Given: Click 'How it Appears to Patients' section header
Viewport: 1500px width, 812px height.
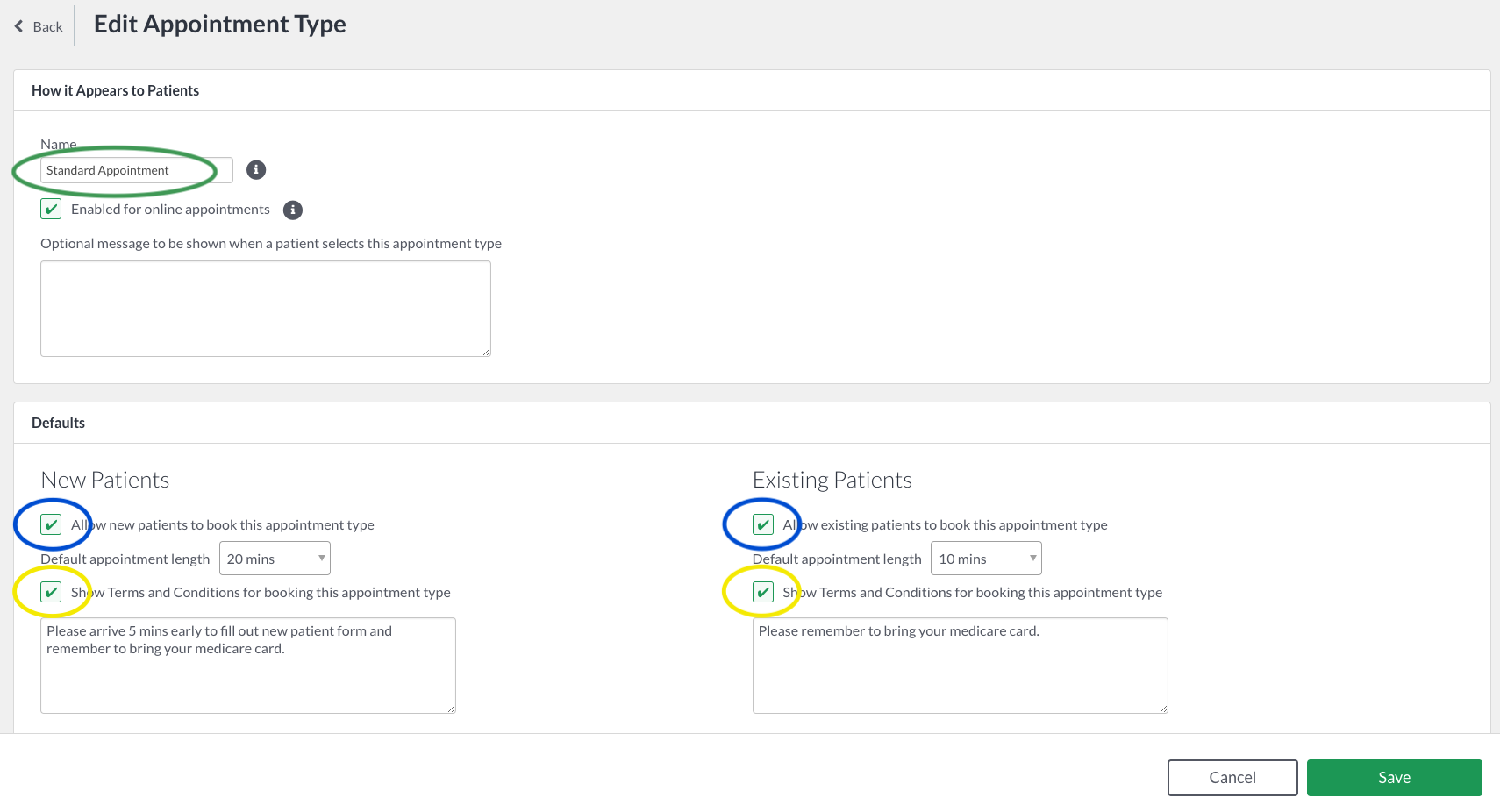Looking at the screenshot, I should click(115, 90).
